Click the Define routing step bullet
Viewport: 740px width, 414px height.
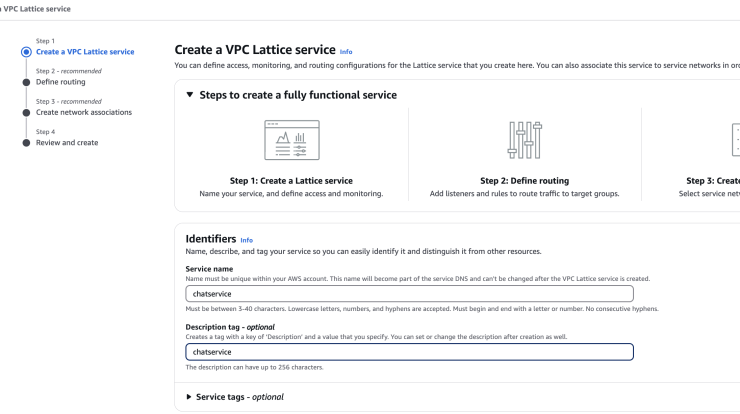click(x=26, y=82)
